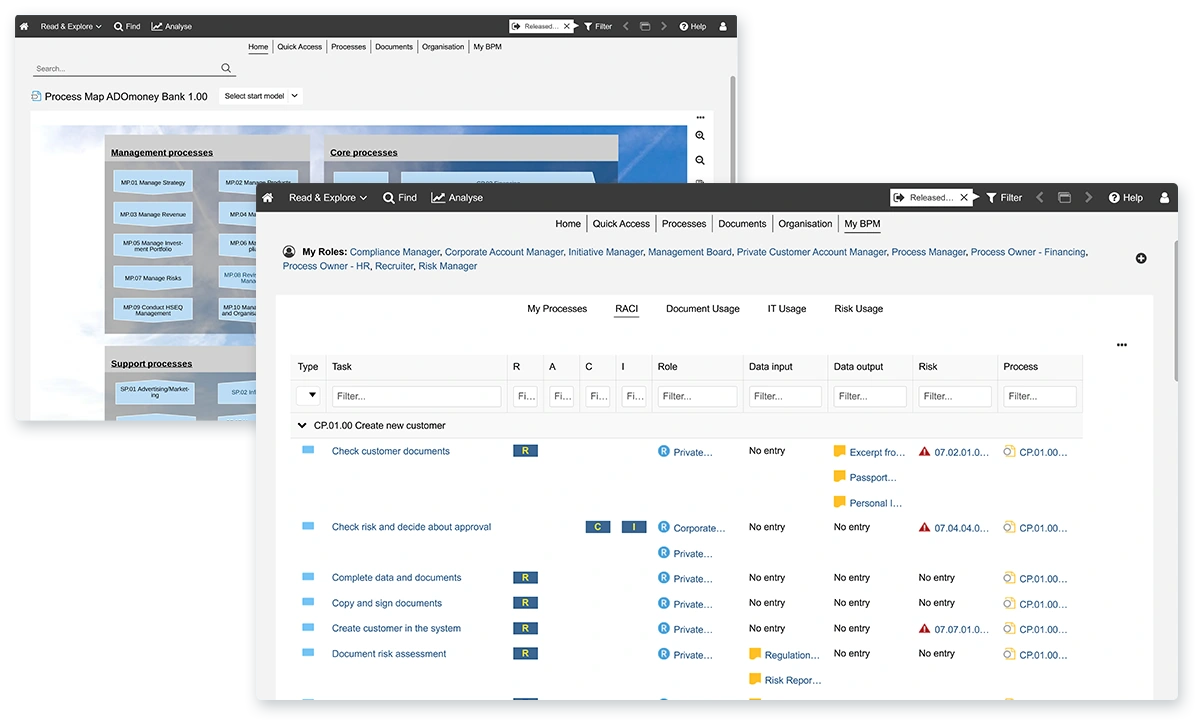Select the Home icon in the navigation bar
Image resolution: width=1200 pixels, height=720 pixels.
click(267, 197)
